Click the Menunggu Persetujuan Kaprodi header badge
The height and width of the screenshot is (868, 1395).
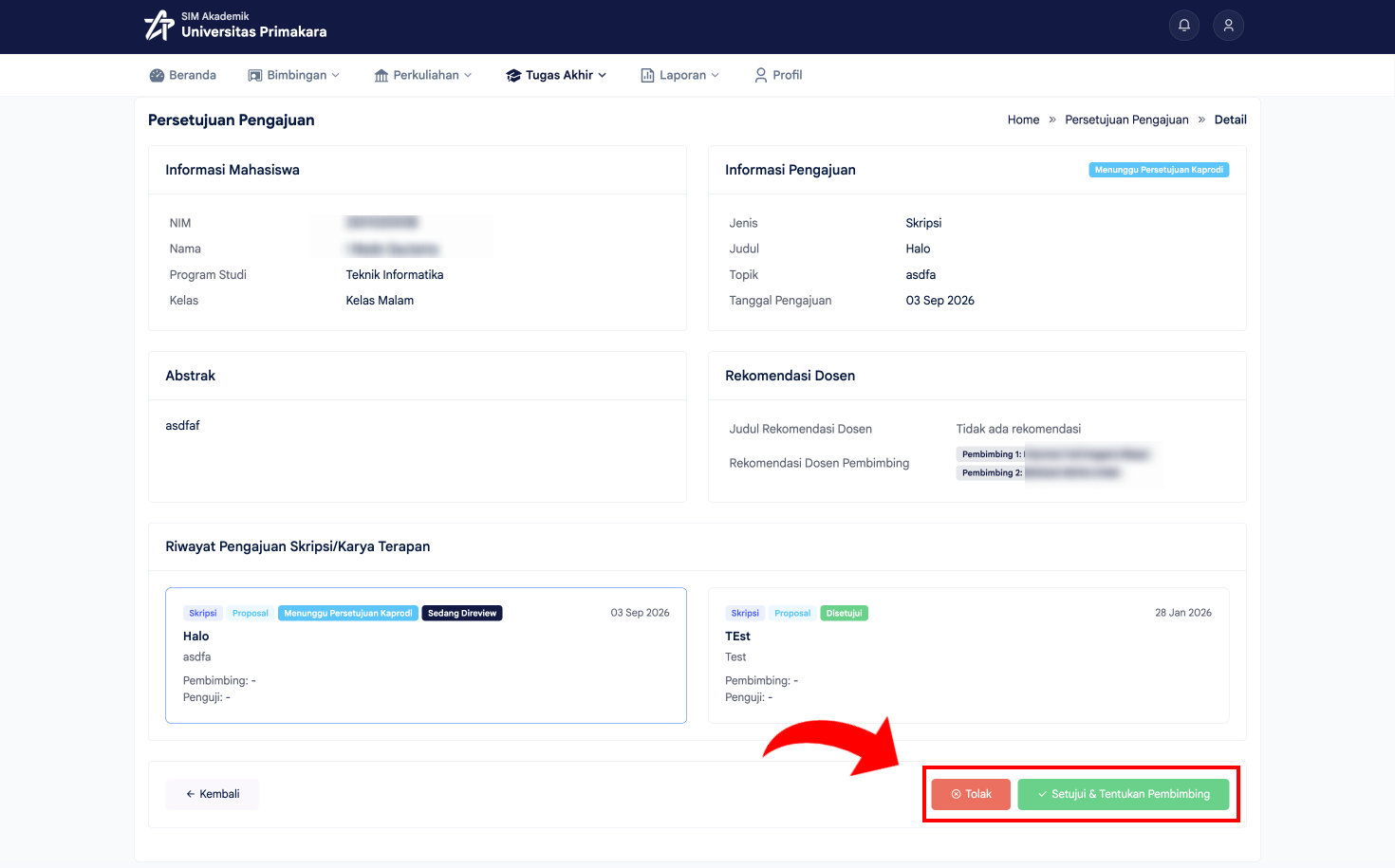[x=1159, y=170]
